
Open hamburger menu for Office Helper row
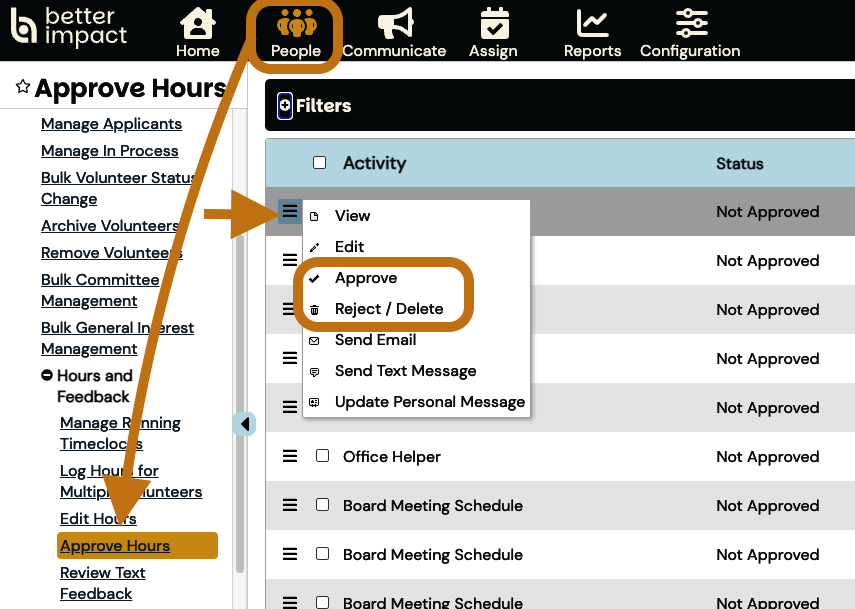[x=290, y=456]
